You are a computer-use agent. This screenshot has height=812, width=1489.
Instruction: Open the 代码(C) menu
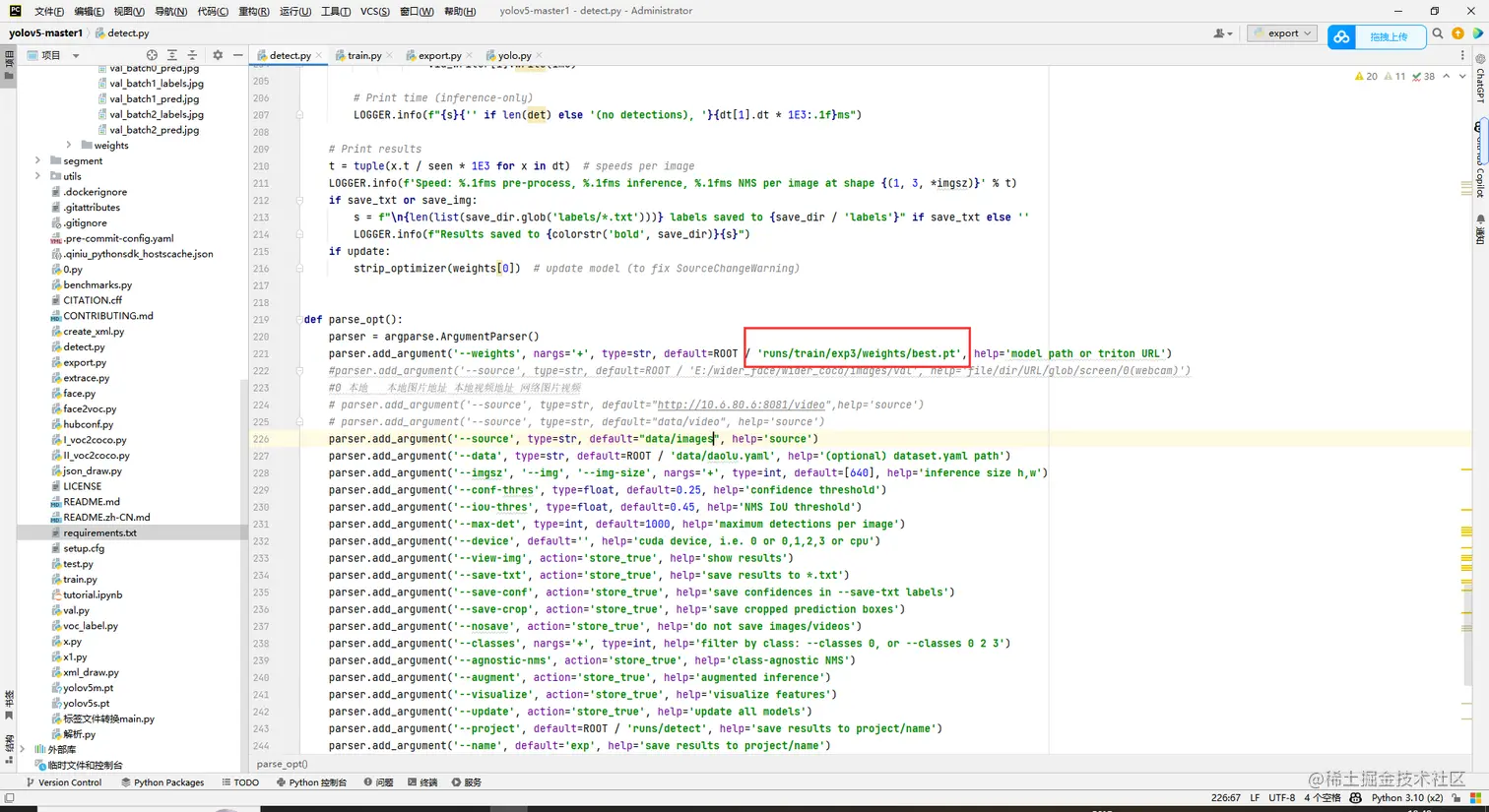tap(213, 11)
